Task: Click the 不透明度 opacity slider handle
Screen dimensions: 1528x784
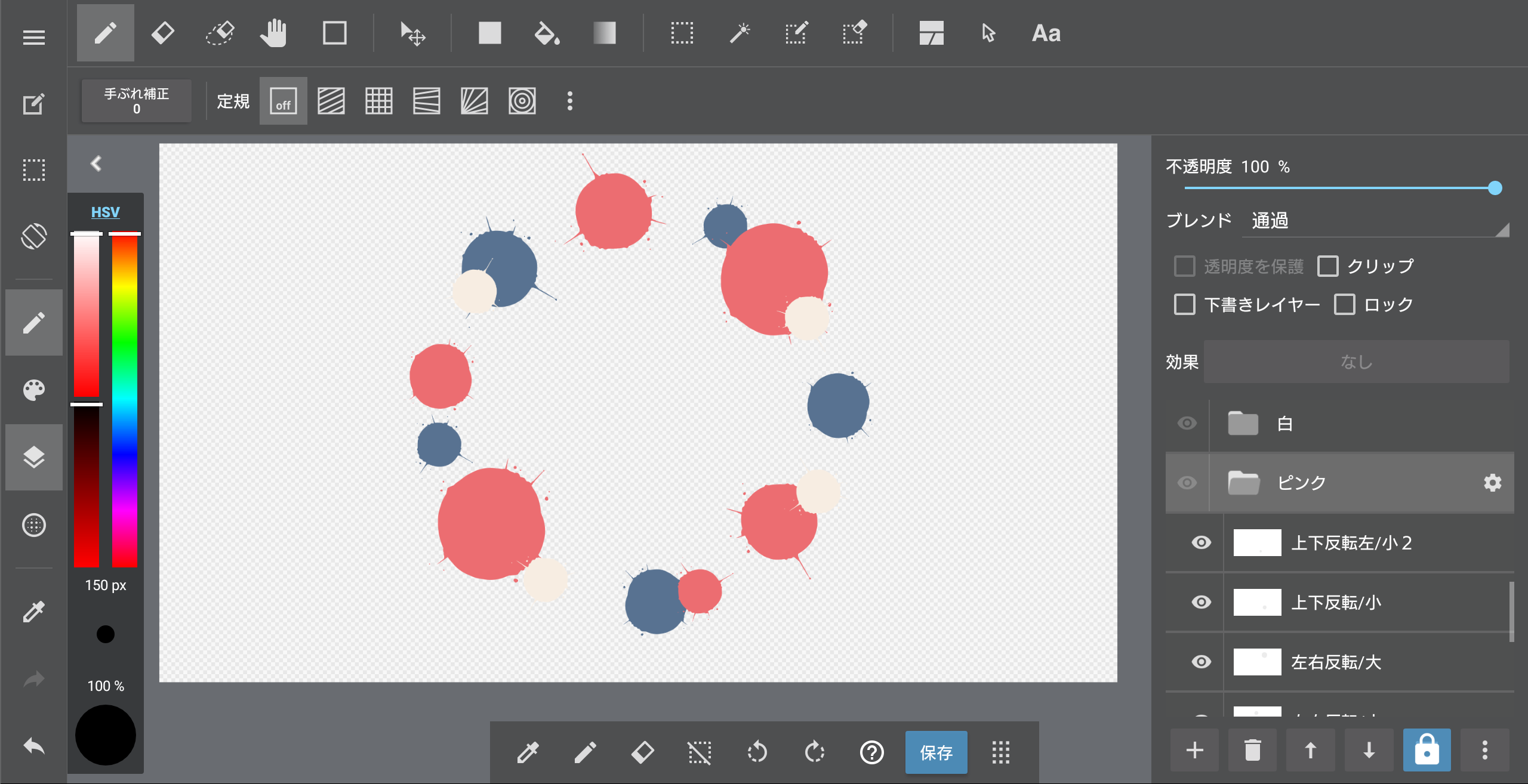Action: point(1495,188)
